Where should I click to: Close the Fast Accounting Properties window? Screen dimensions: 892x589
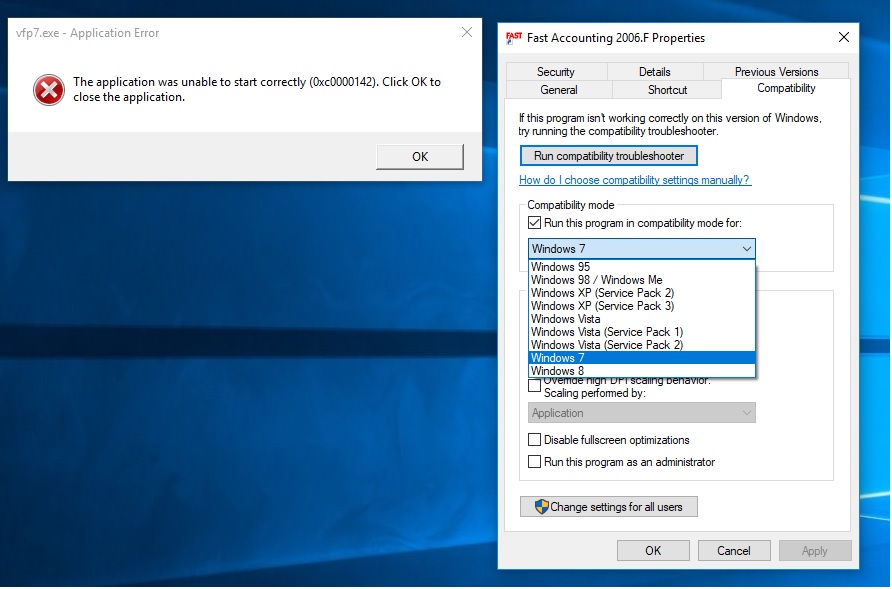click(x=844, y=38)
